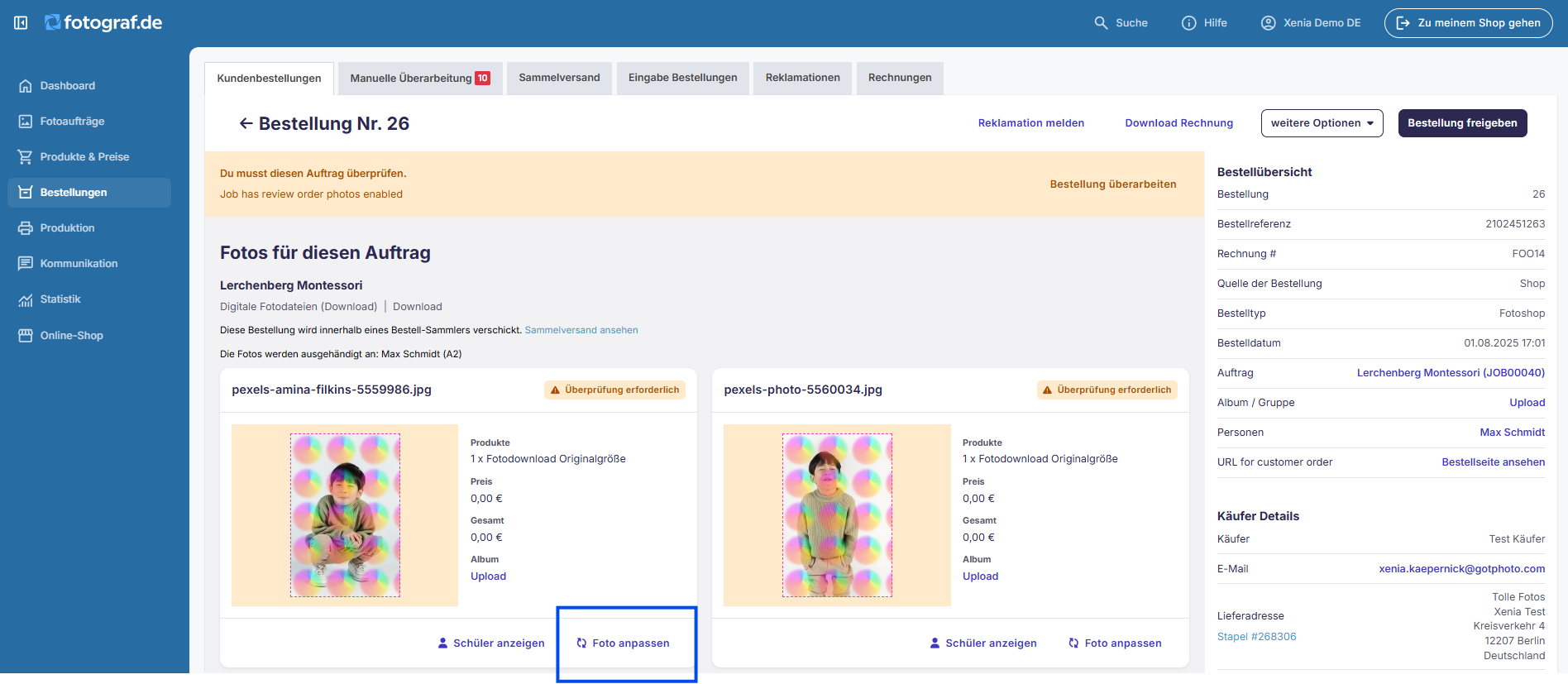
Task: Open Online-Shop in the sidebar
Action: pyautogui.click(x=71, y=335)
